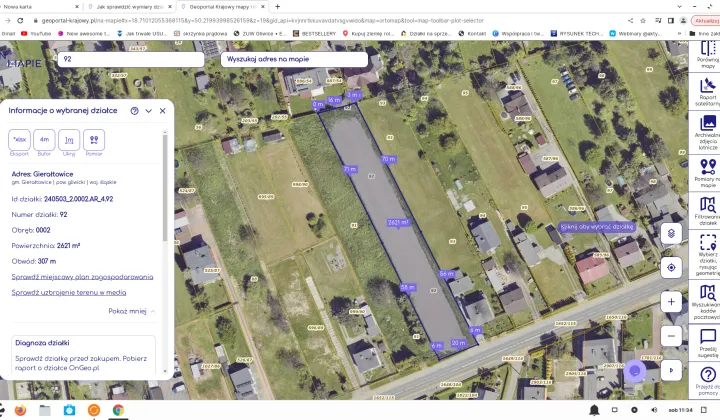Screen dimensions: 720x420
Task: Open a new browser tab
Action: click(x=277, y=7)
